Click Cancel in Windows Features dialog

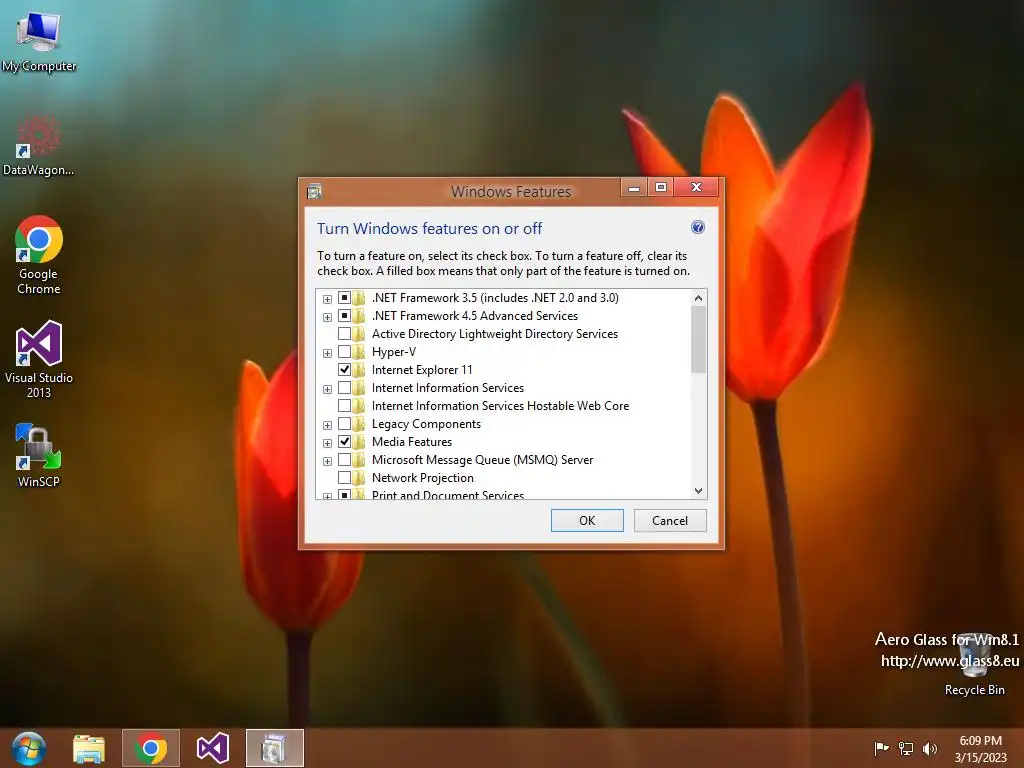670,520
